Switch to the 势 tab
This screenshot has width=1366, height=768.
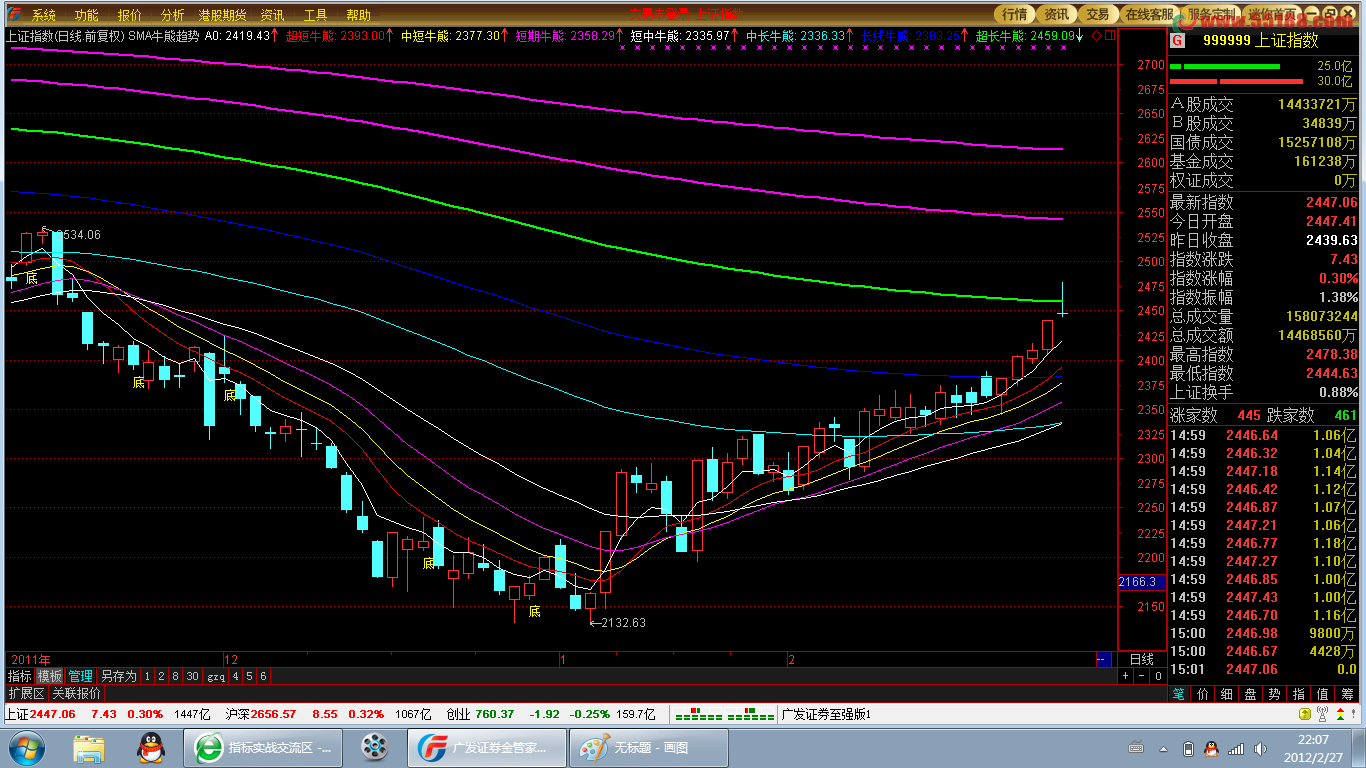point(1275,693)
